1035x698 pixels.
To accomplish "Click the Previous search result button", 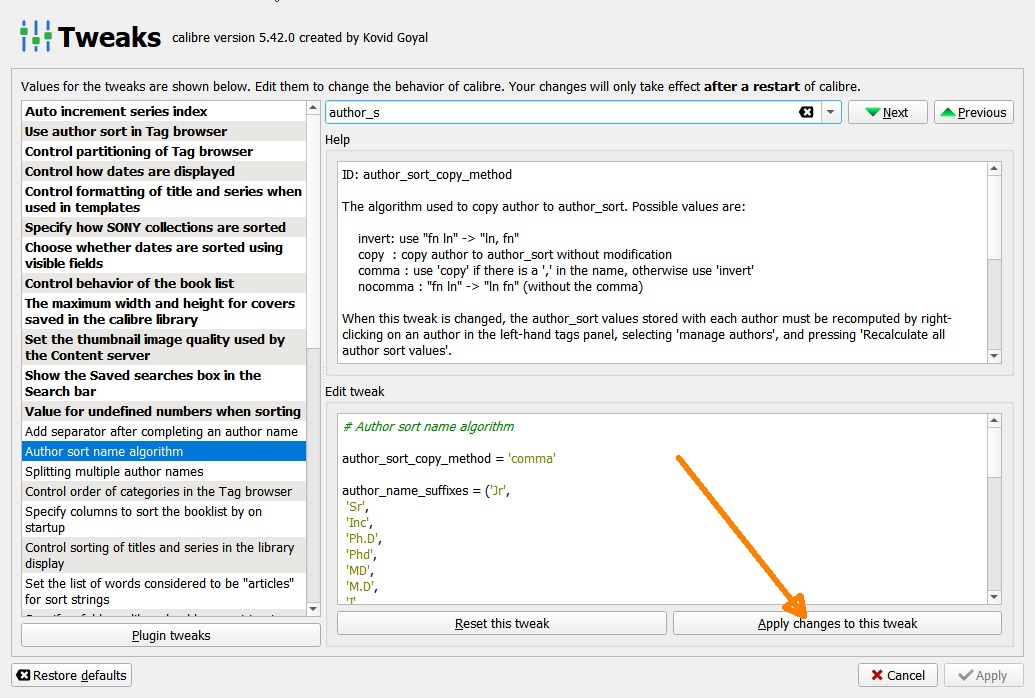I will tap(974, 112).
